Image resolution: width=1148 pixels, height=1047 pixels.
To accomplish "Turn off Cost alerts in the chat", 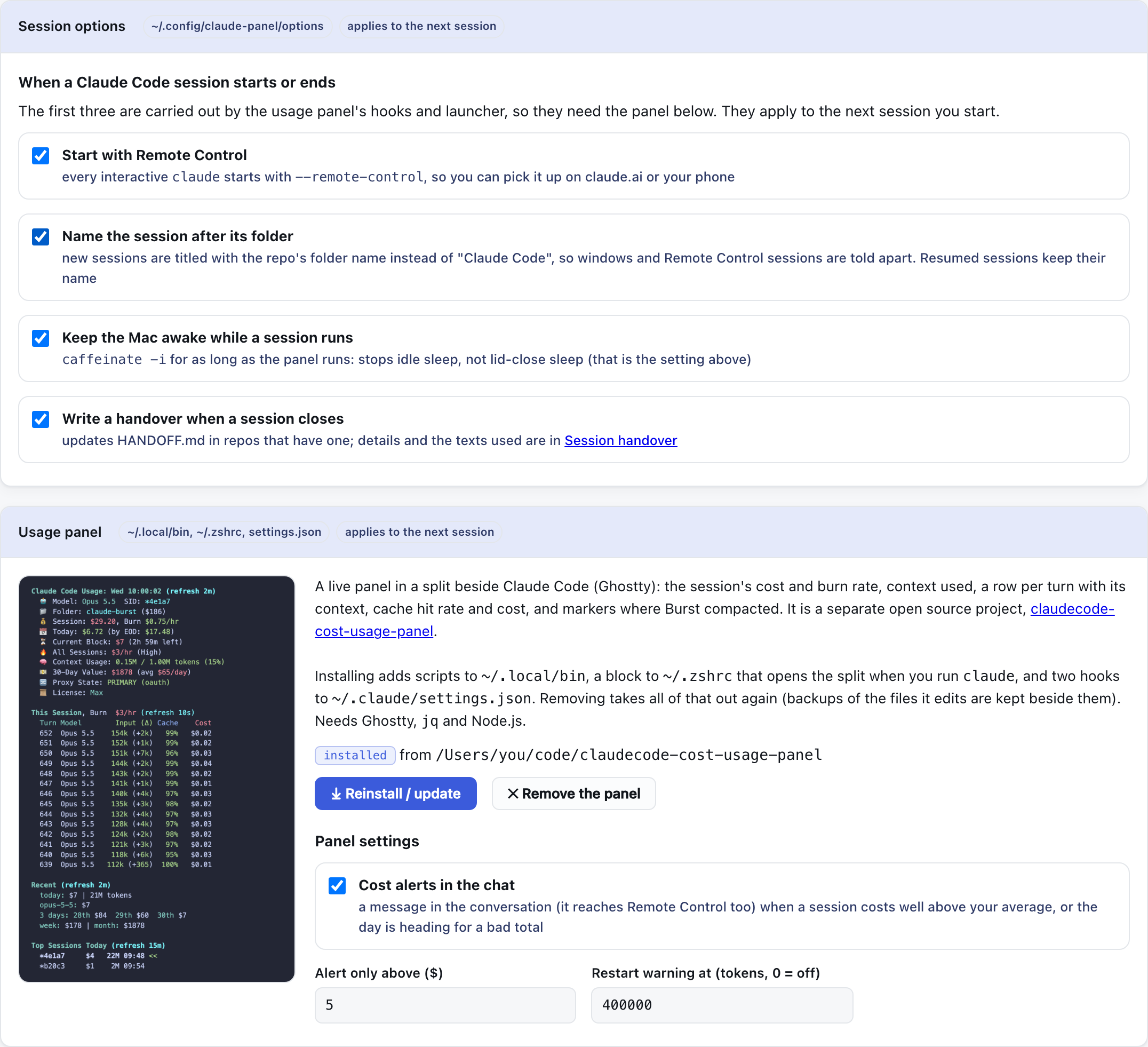I will [x=337, y=885].
